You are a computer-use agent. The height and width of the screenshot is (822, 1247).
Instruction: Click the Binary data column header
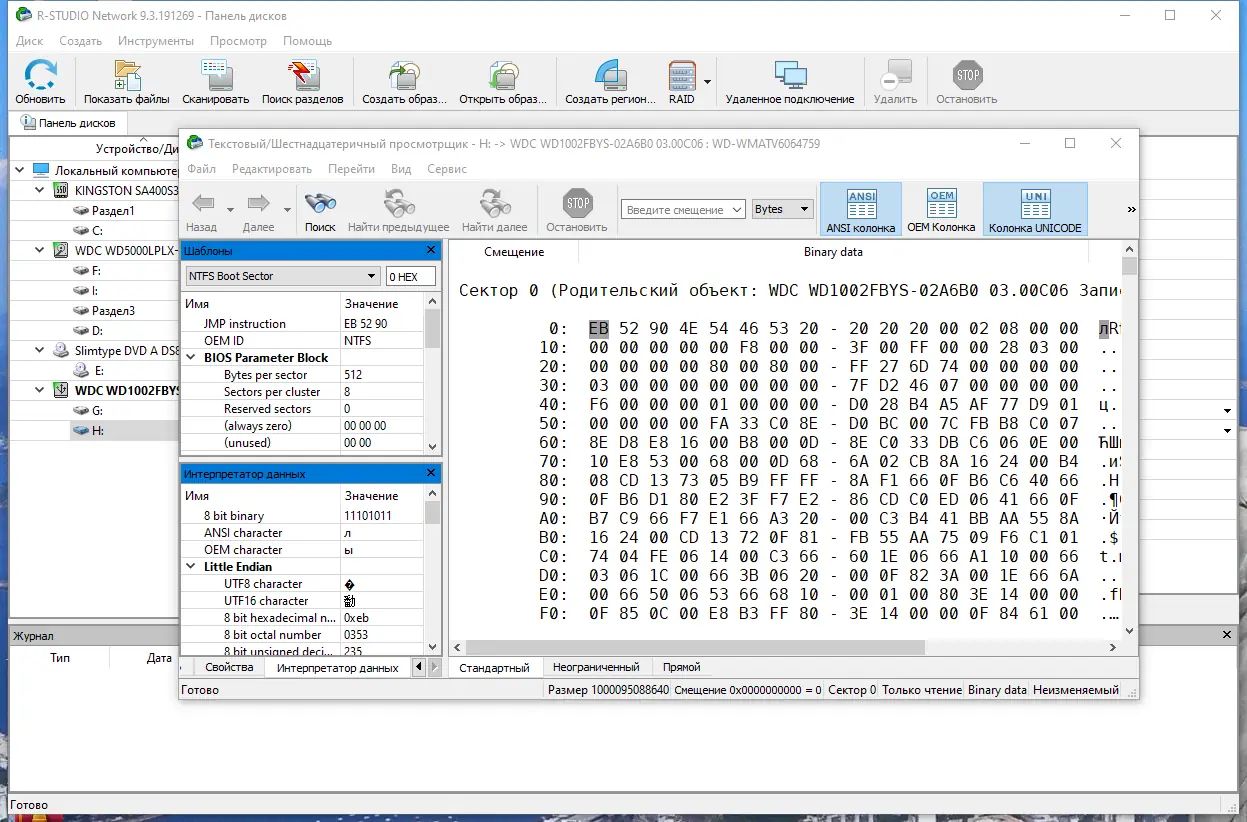point(833,252)
